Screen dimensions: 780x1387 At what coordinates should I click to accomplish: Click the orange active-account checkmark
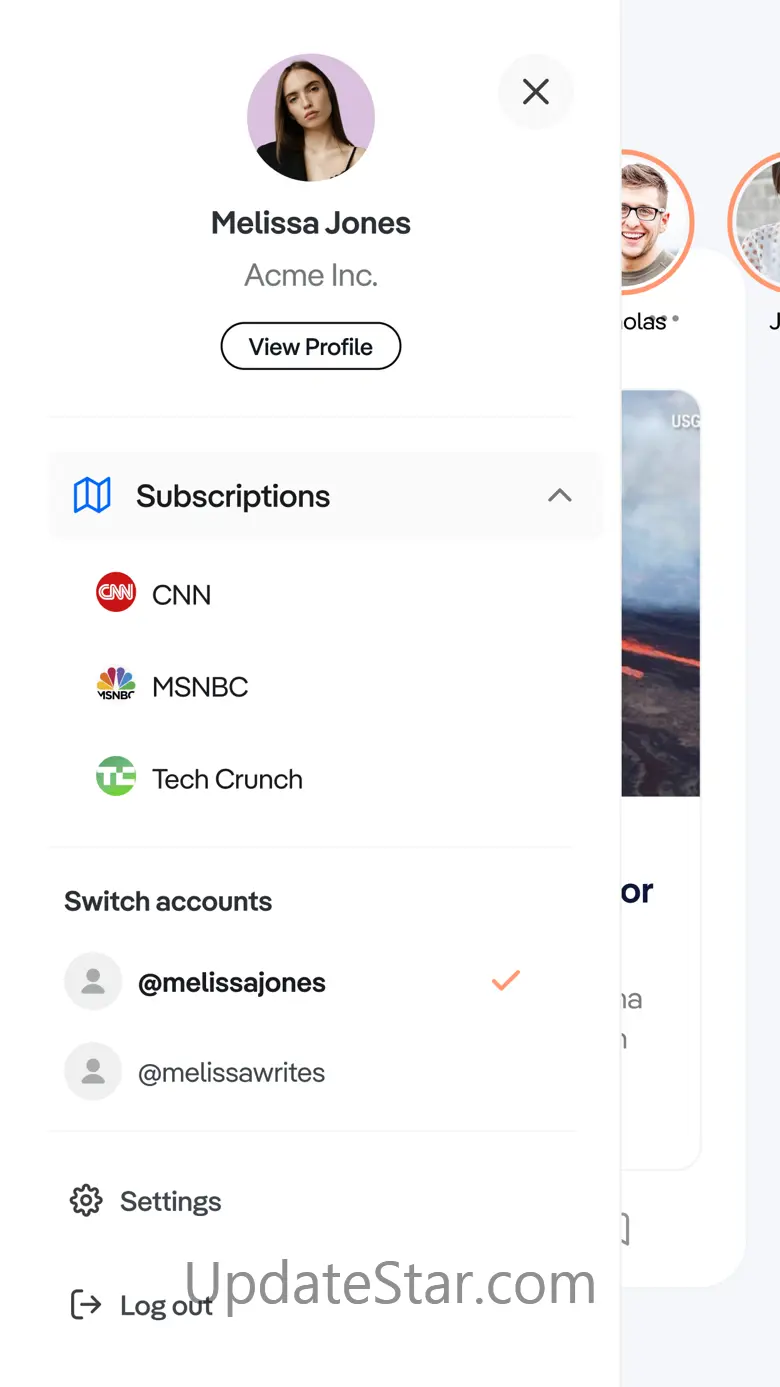click(506, 981)
